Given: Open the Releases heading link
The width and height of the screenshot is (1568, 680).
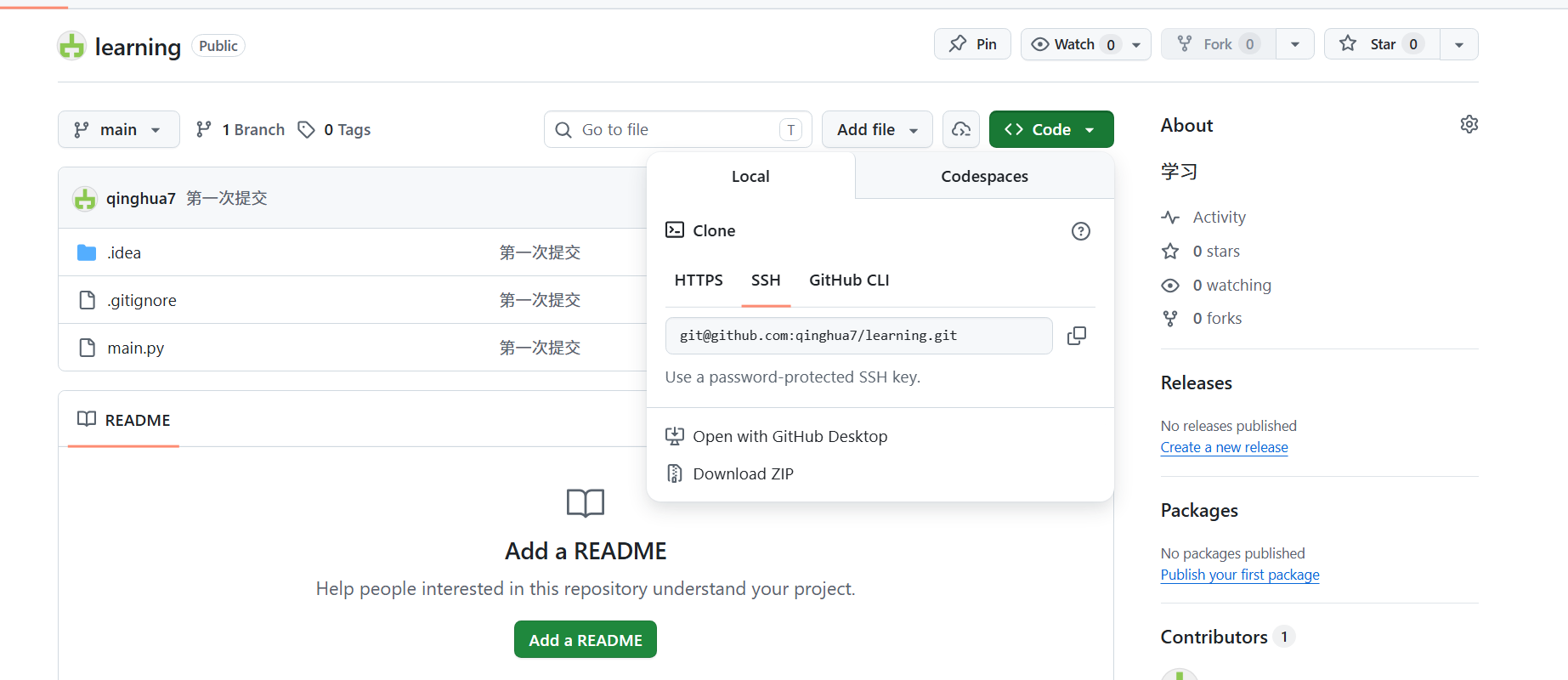Looking at the screenshot, I should (1197, 383).
